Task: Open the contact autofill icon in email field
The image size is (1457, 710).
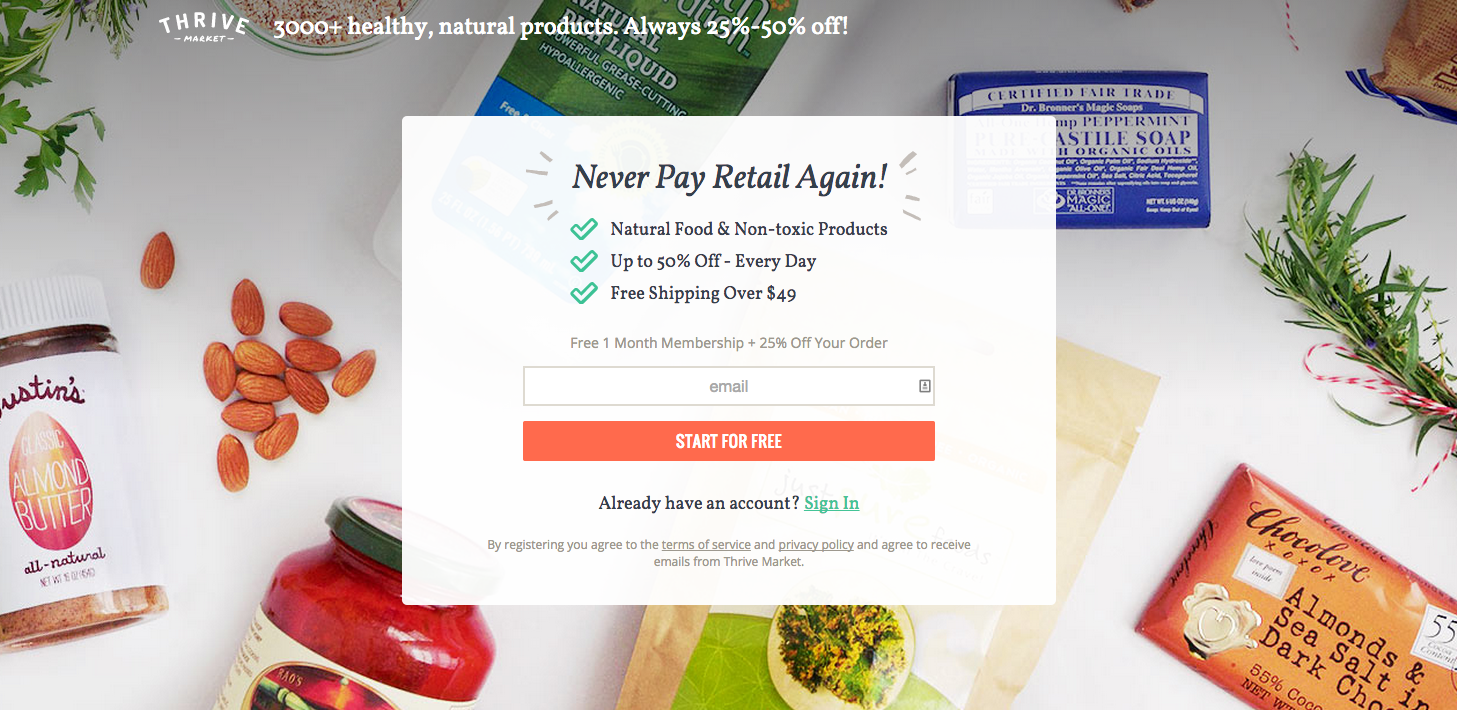Action: (x=925, y=386)
